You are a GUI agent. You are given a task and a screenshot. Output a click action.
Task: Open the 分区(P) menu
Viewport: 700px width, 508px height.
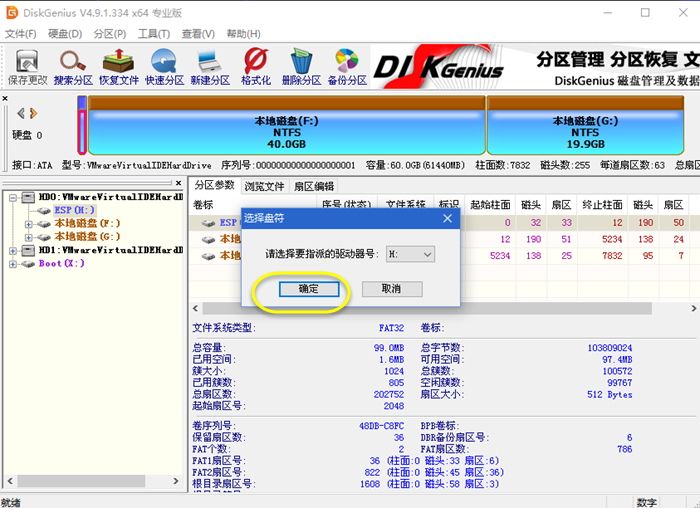(x=110, y=34)
